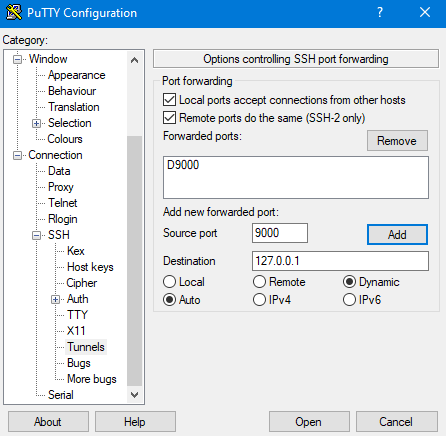Toggle Remote ports do the same checkbox
This screenshot has width=446, height=436.
(169, 118)
